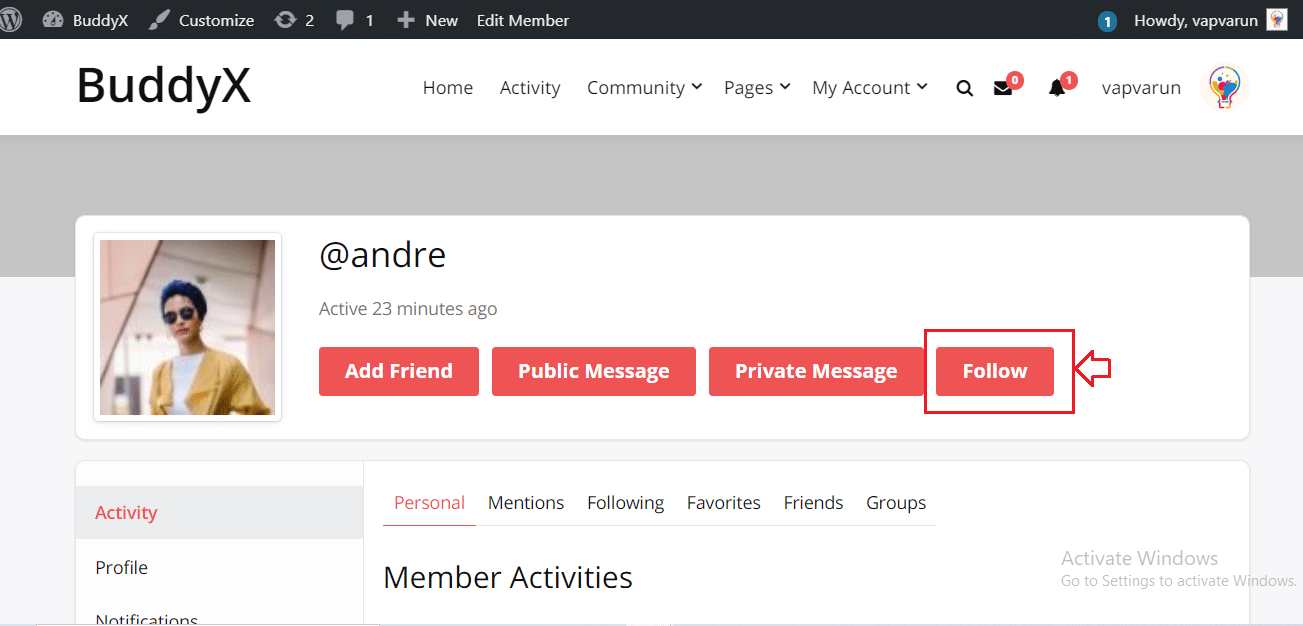Screen dimensions: 1303x626
Task: Click the Private Message button
Action: pyautogui.click(x=816, y=370)
